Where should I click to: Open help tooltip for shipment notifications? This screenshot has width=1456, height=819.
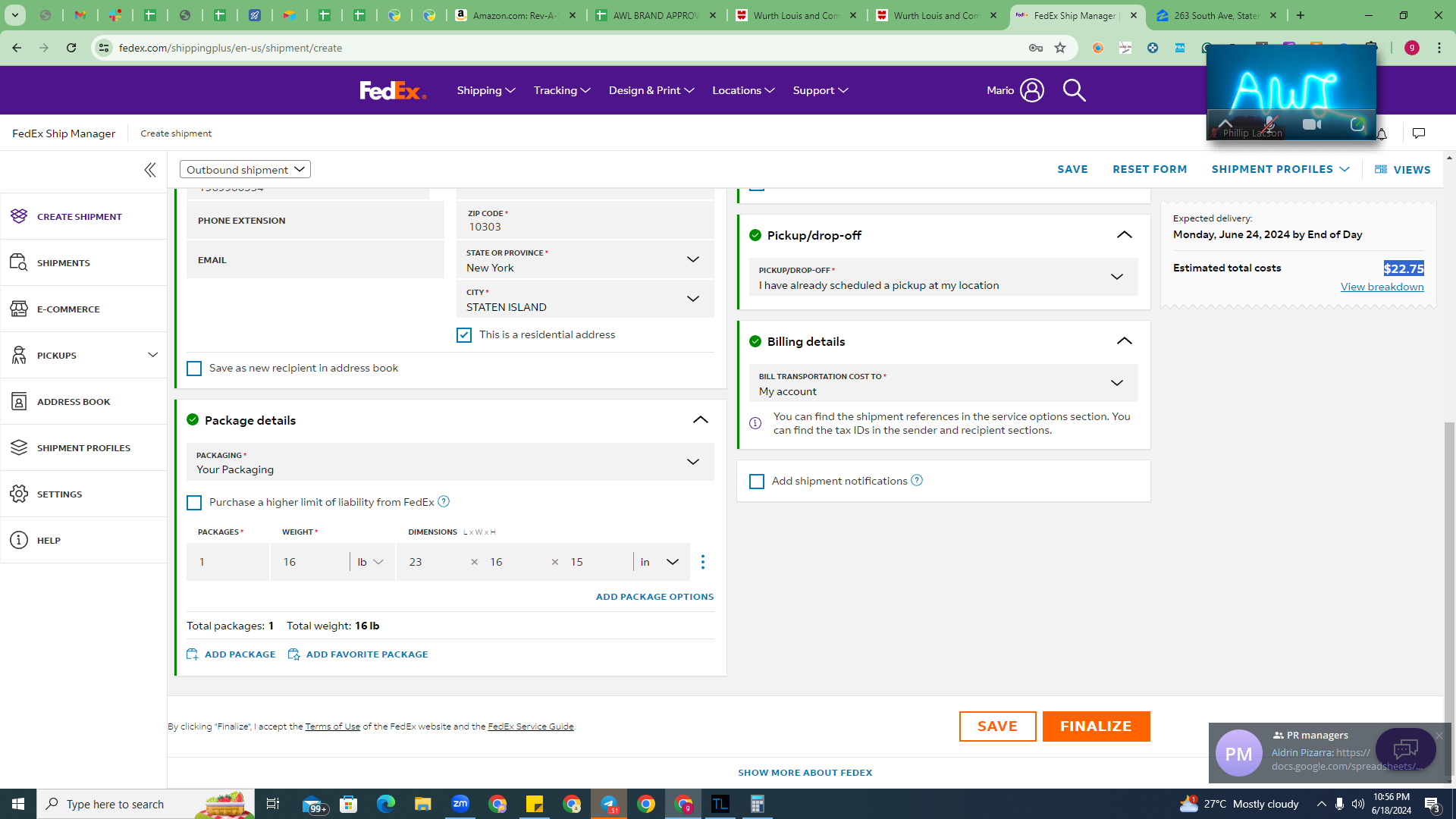point(917,480)
